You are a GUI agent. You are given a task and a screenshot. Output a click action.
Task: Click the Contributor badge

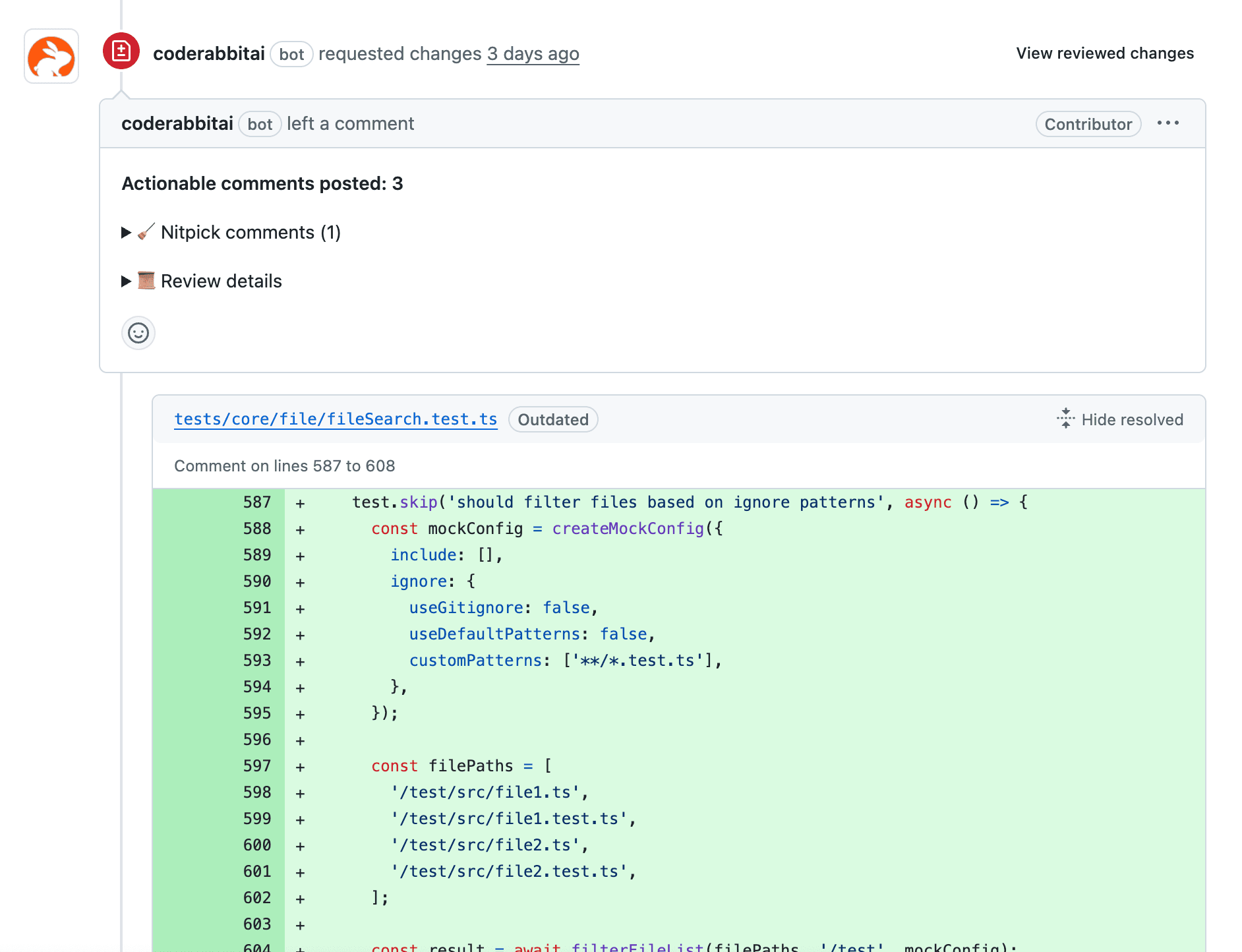tap(1088, 124)
